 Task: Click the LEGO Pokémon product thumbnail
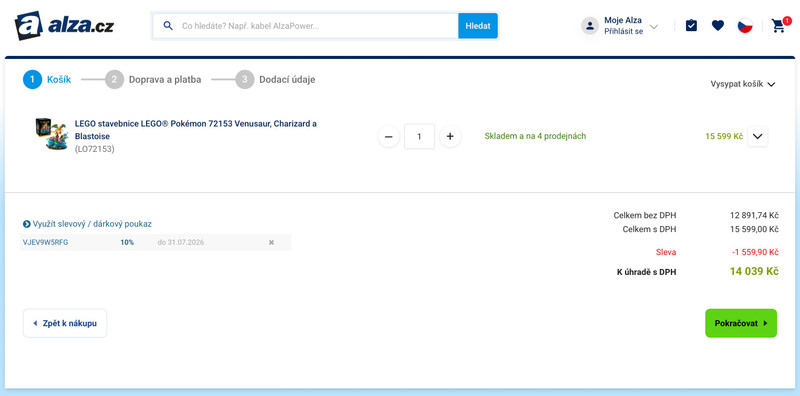(x=52, y=134)
